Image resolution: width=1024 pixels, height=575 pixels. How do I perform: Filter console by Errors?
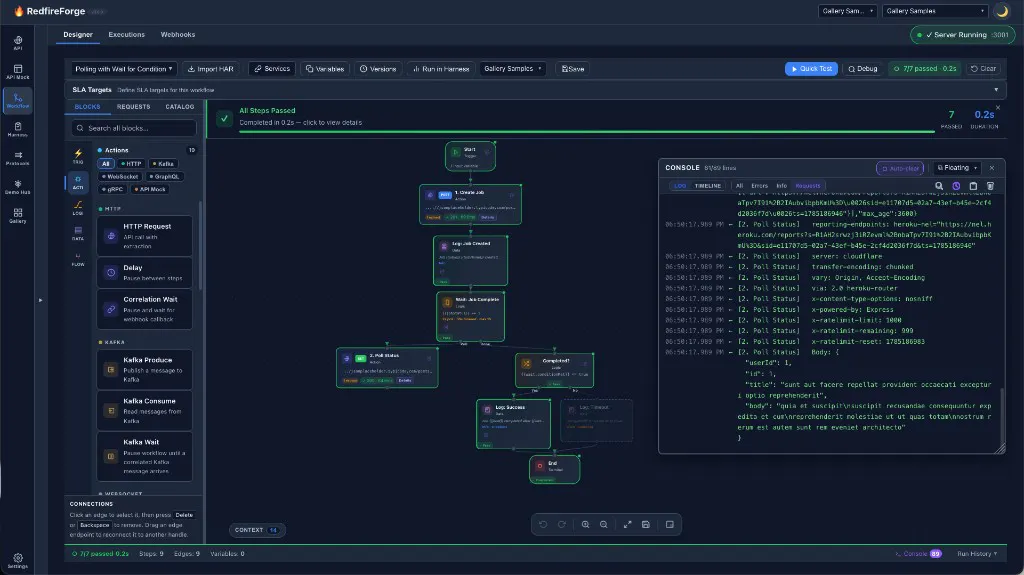point(759,186)
